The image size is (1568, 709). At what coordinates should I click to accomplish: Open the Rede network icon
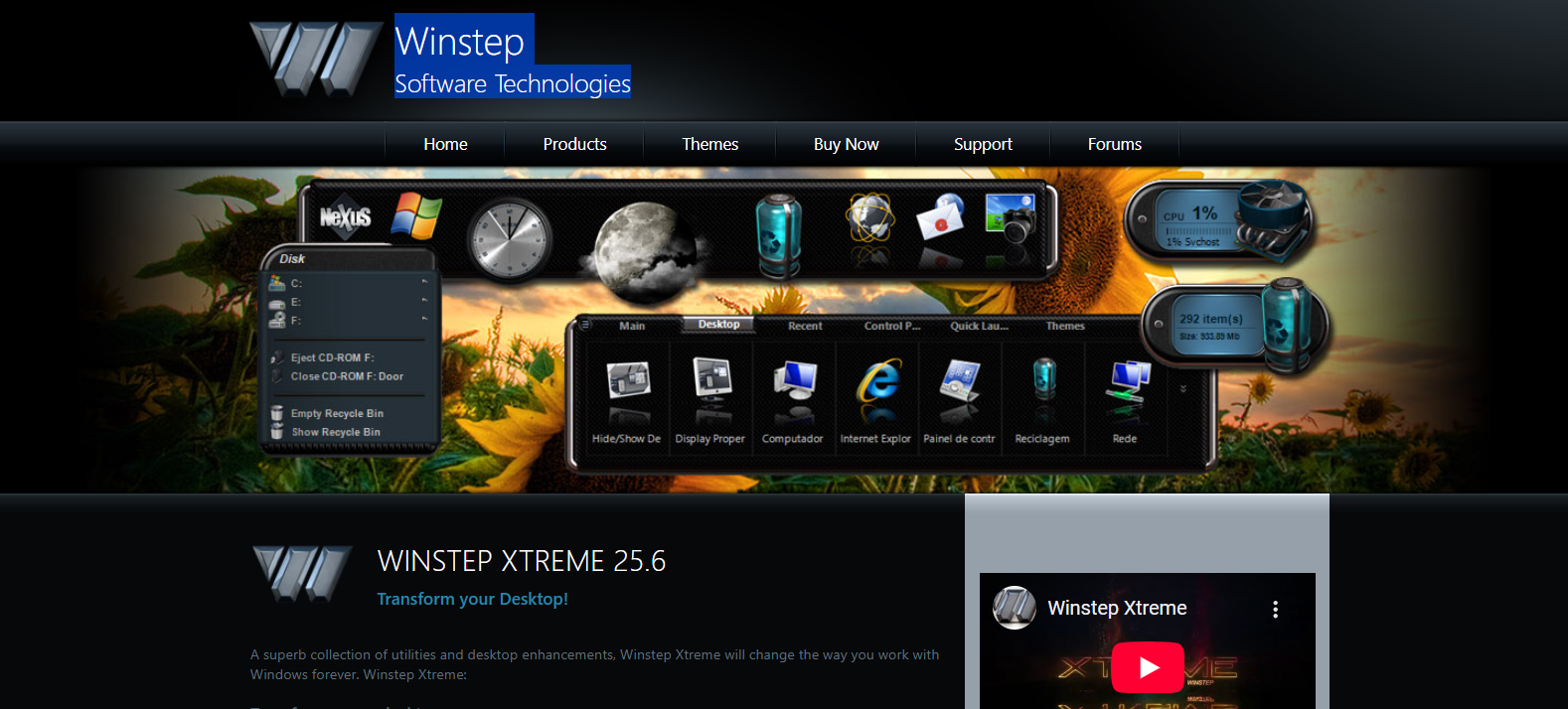tap(1127, 382)
